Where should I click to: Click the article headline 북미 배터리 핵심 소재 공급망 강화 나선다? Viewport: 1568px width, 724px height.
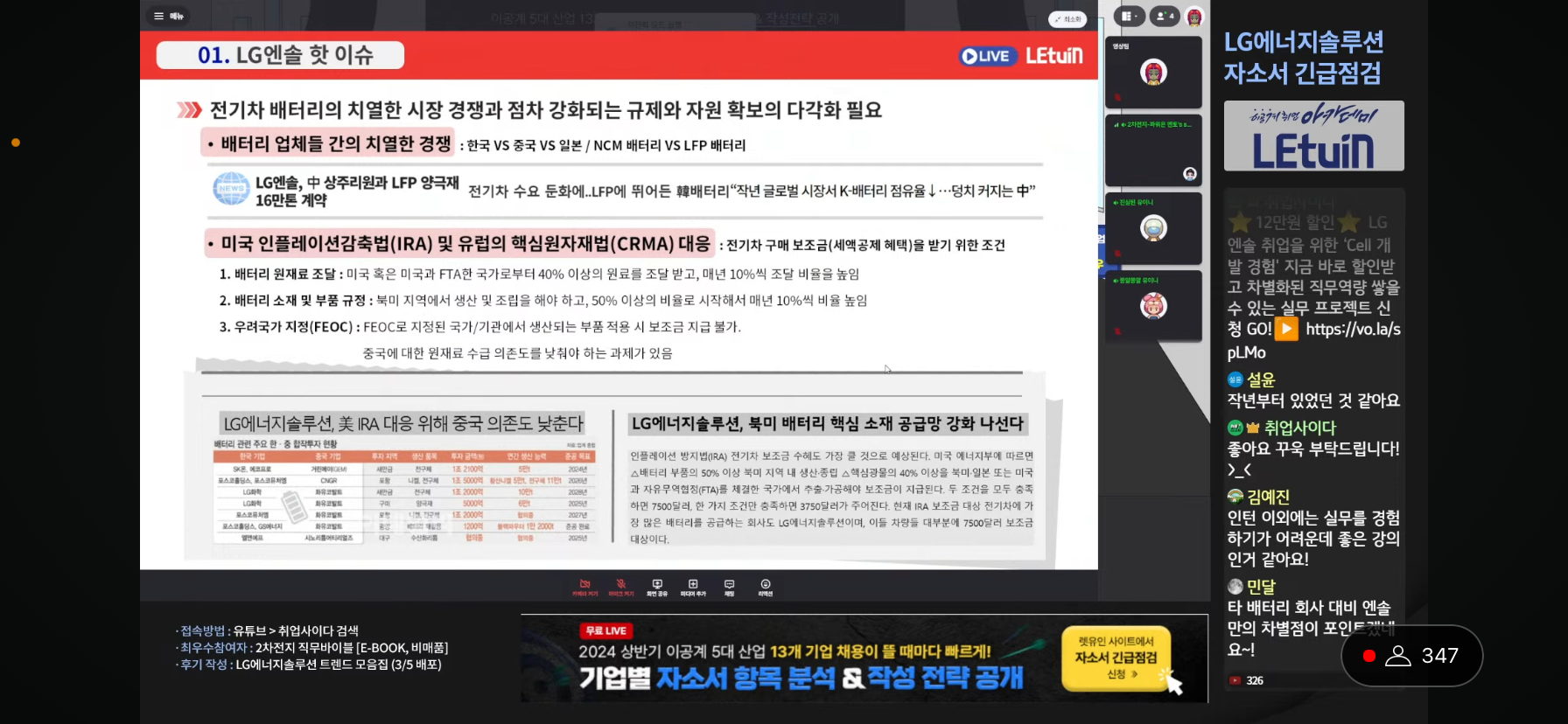[x=827, y=423]
